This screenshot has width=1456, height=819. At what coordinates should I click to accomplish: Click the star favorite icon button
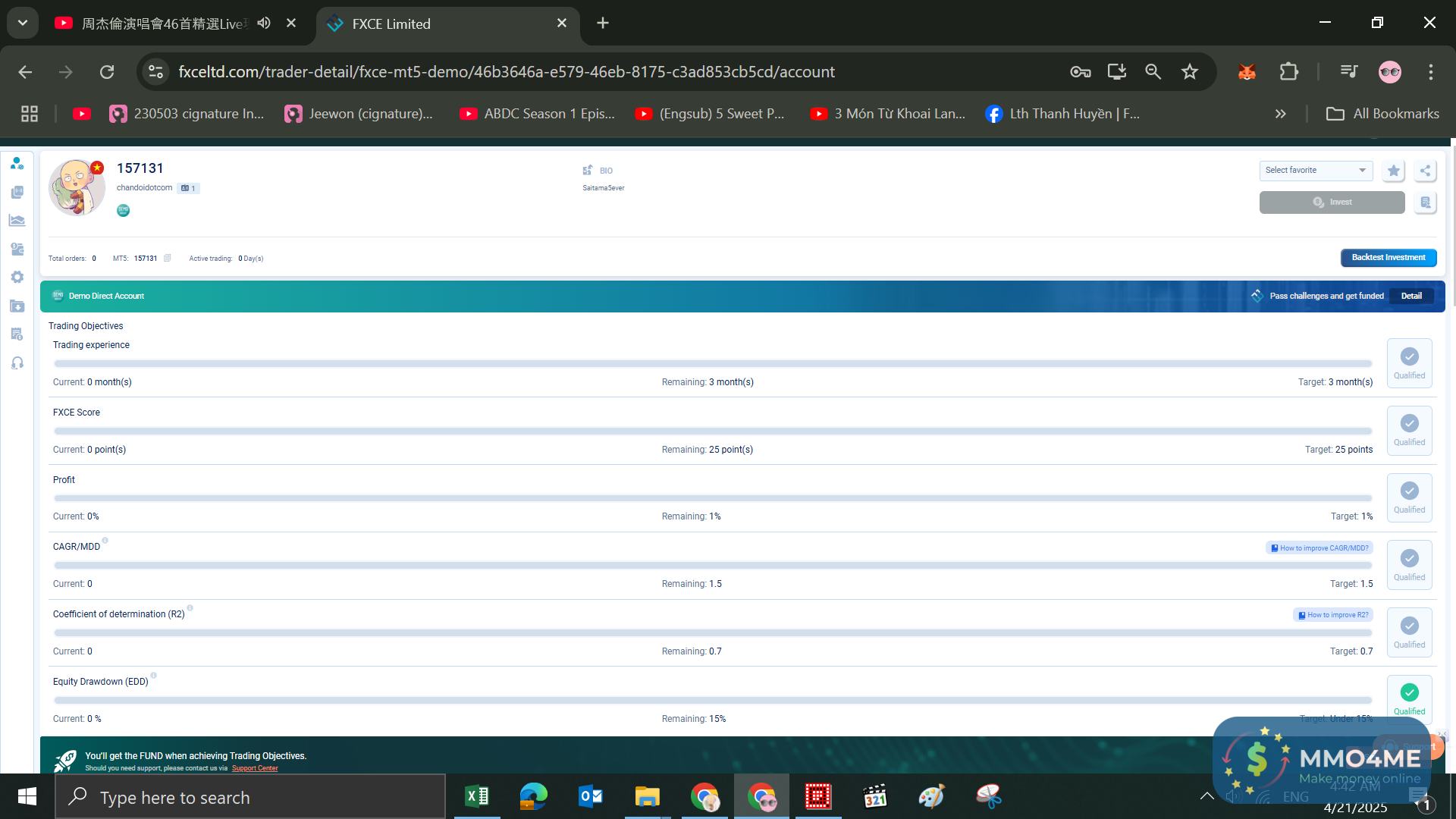coord(1393,171)
